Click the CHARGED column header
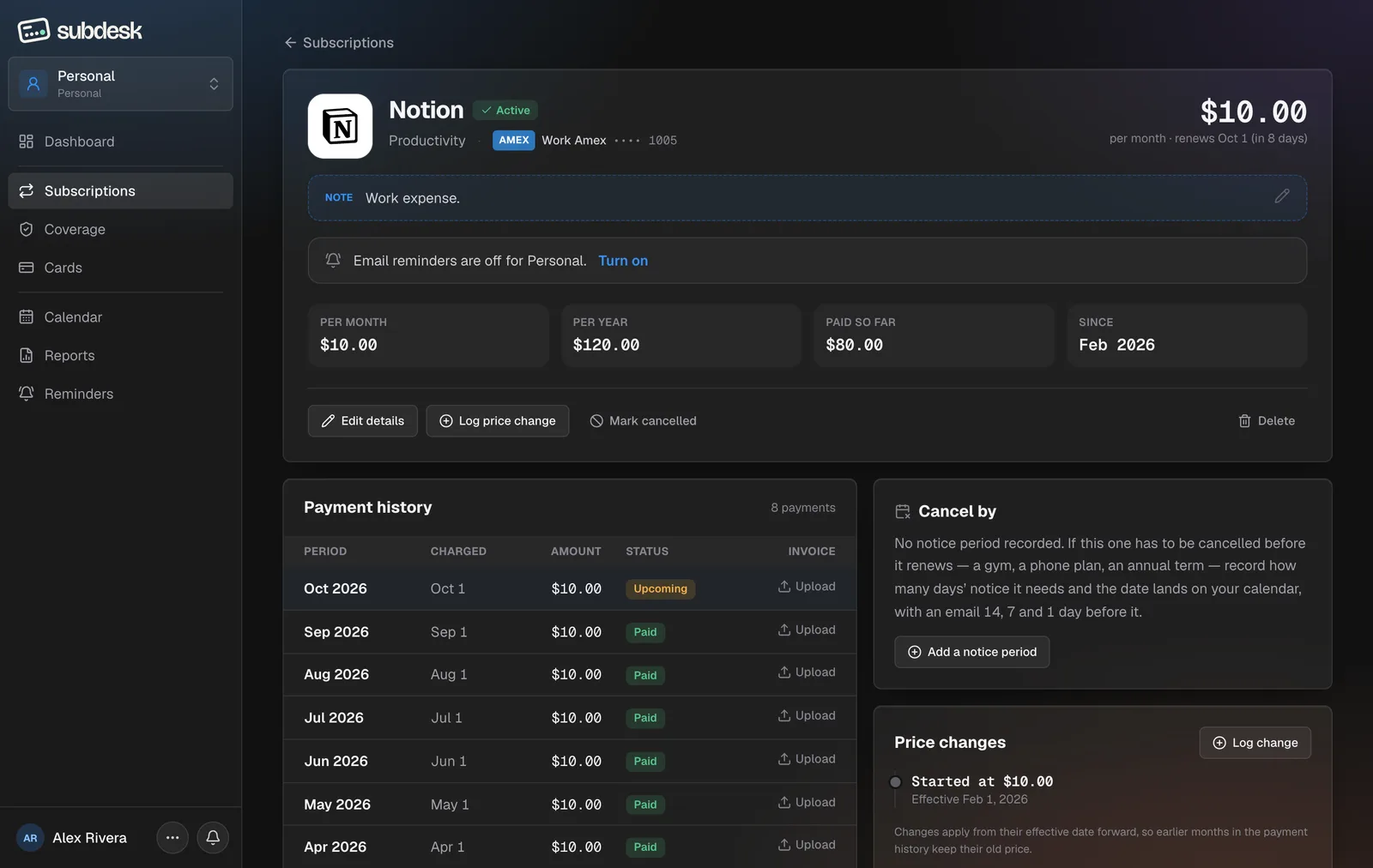Image resolution: width=1373 pixels, height=868 pixels. (x=458, y=552)
